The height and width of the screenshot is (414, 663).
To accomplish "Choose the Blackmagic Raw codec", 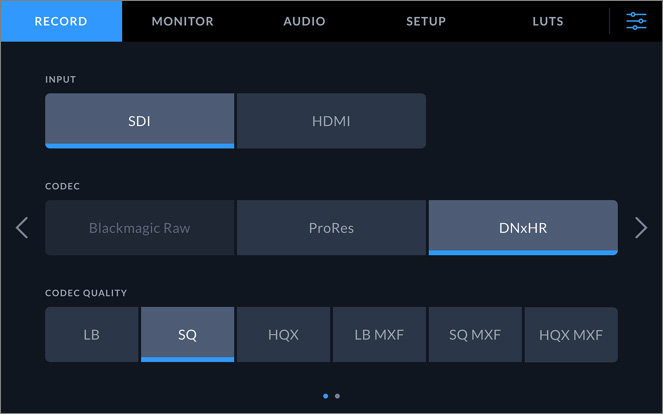I will click(139, 228).
